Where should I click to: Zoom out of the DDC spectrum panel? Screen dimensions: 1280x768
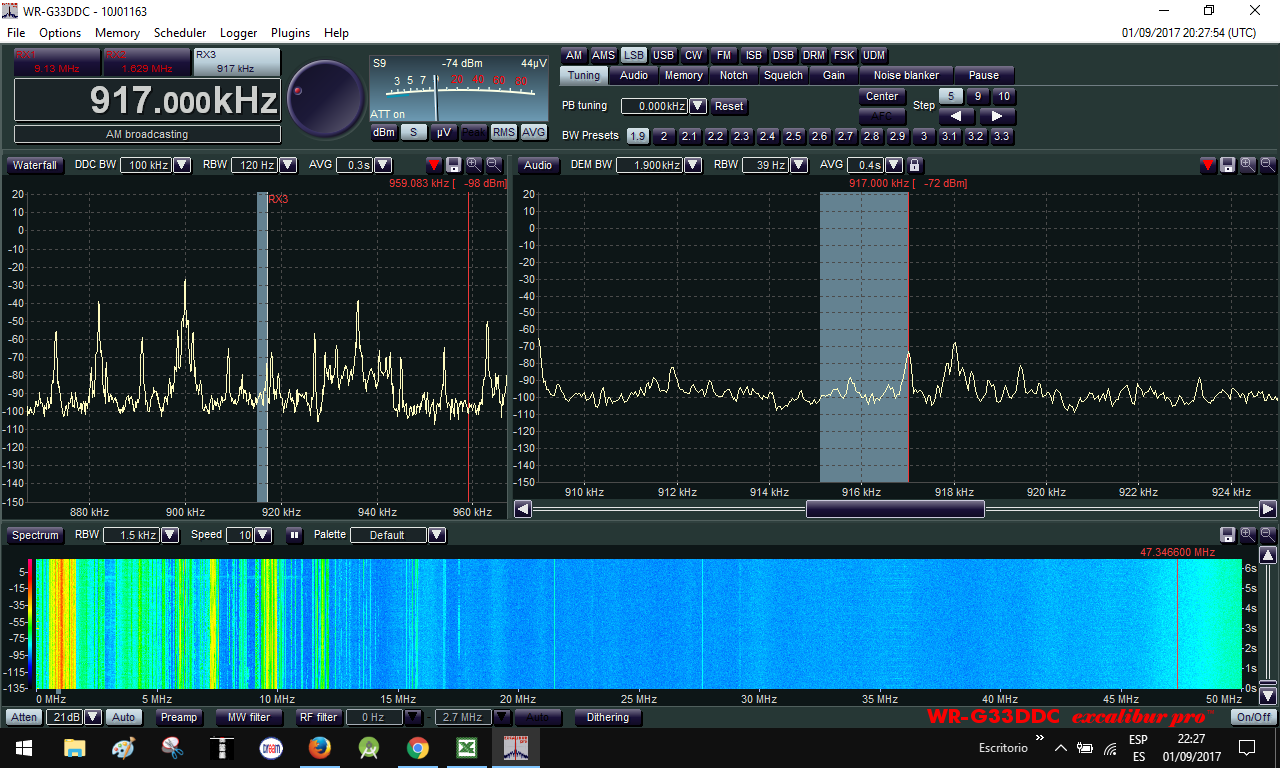[493, 165]
